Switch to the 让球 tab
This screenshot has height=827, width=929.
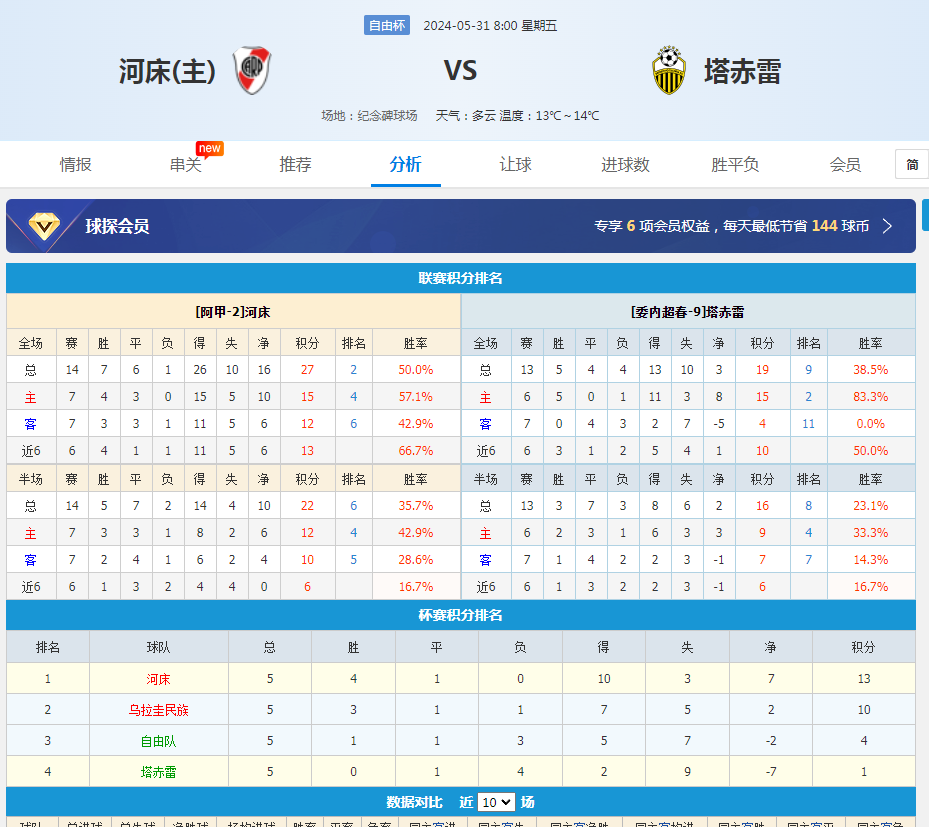(515, 164)
